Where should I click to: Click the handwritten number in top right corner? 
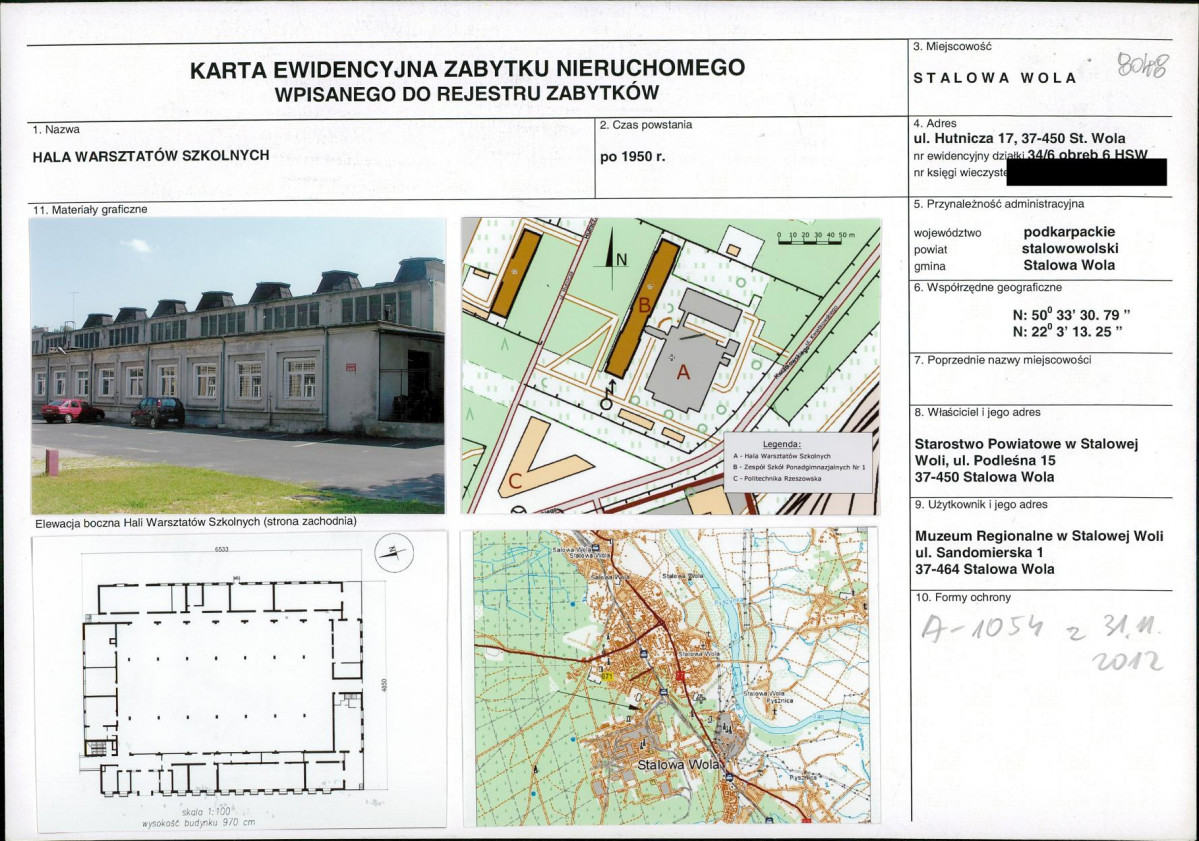pyautogui.click(x=1142, y=66)
